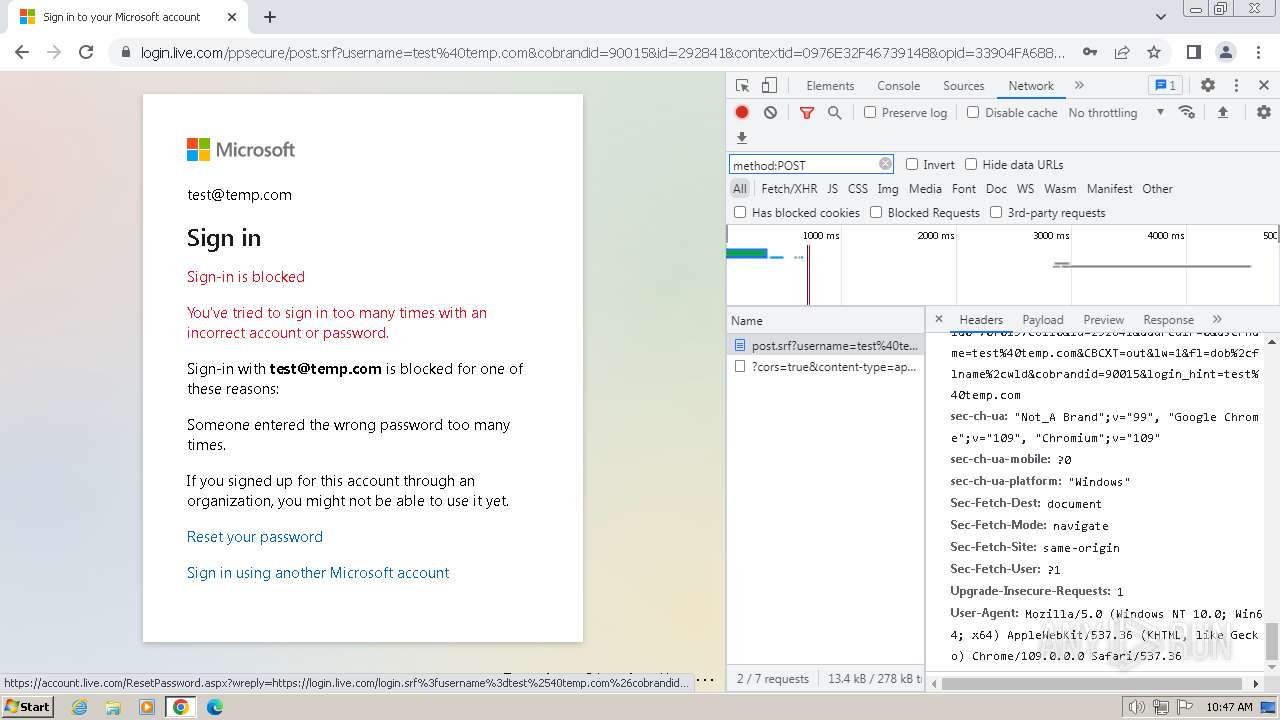Viewport: 1280px width, 720px height.
Task: Select the ?cors=true request row
Action: pos(826,367)
